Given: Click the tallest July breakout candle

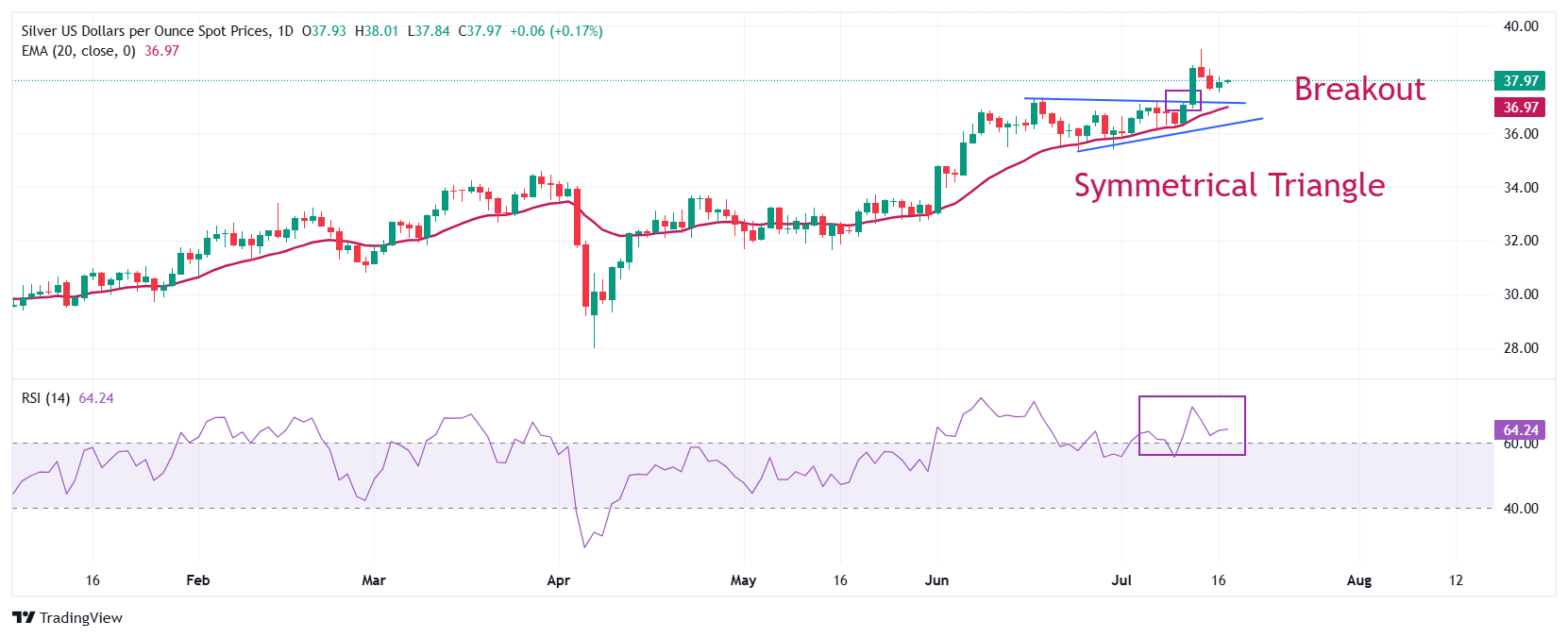Looking at the screenshot, I should (1193, 85).
